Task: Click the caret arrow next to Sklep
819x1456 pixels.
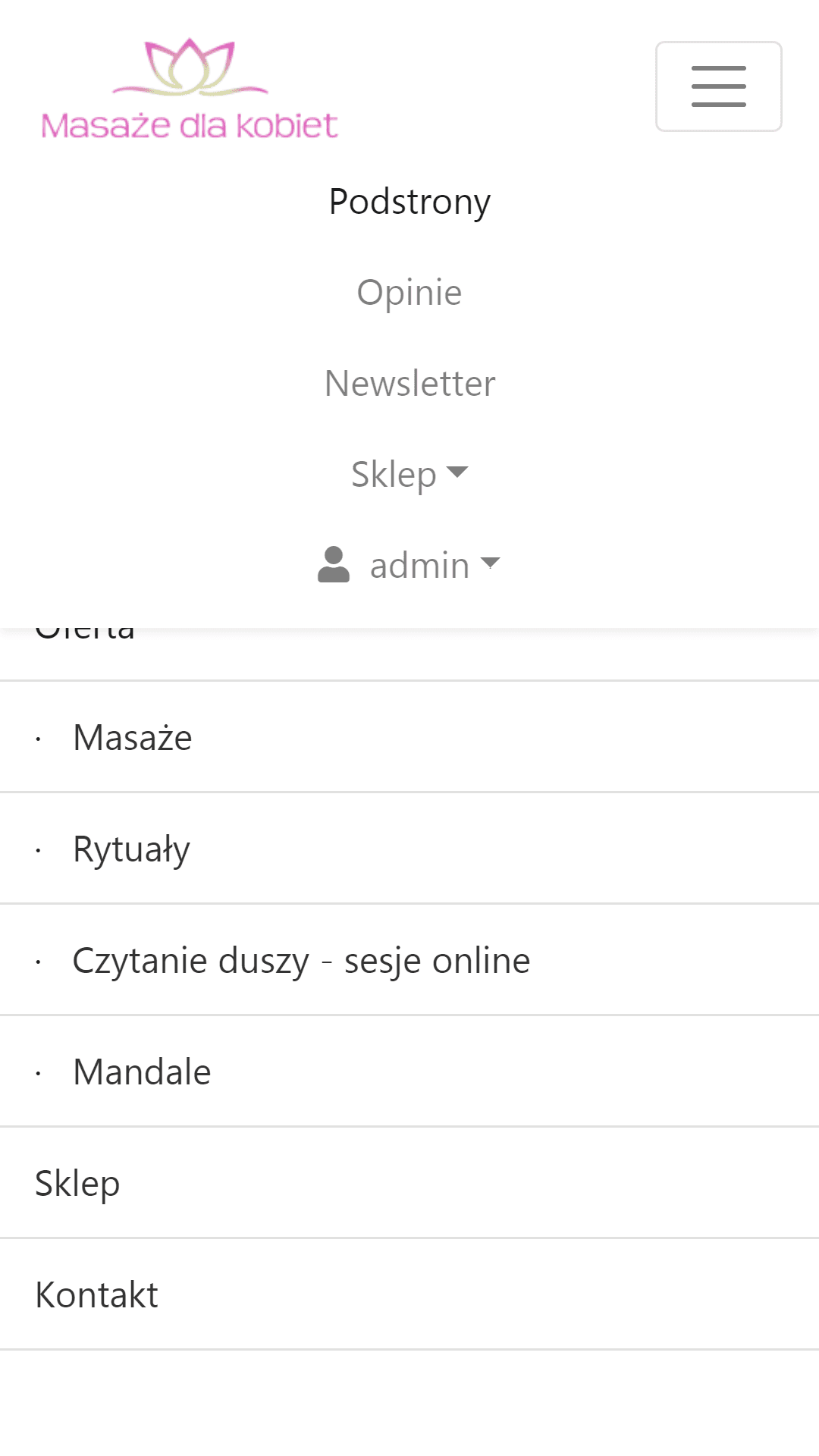Action: click(457, 472)
